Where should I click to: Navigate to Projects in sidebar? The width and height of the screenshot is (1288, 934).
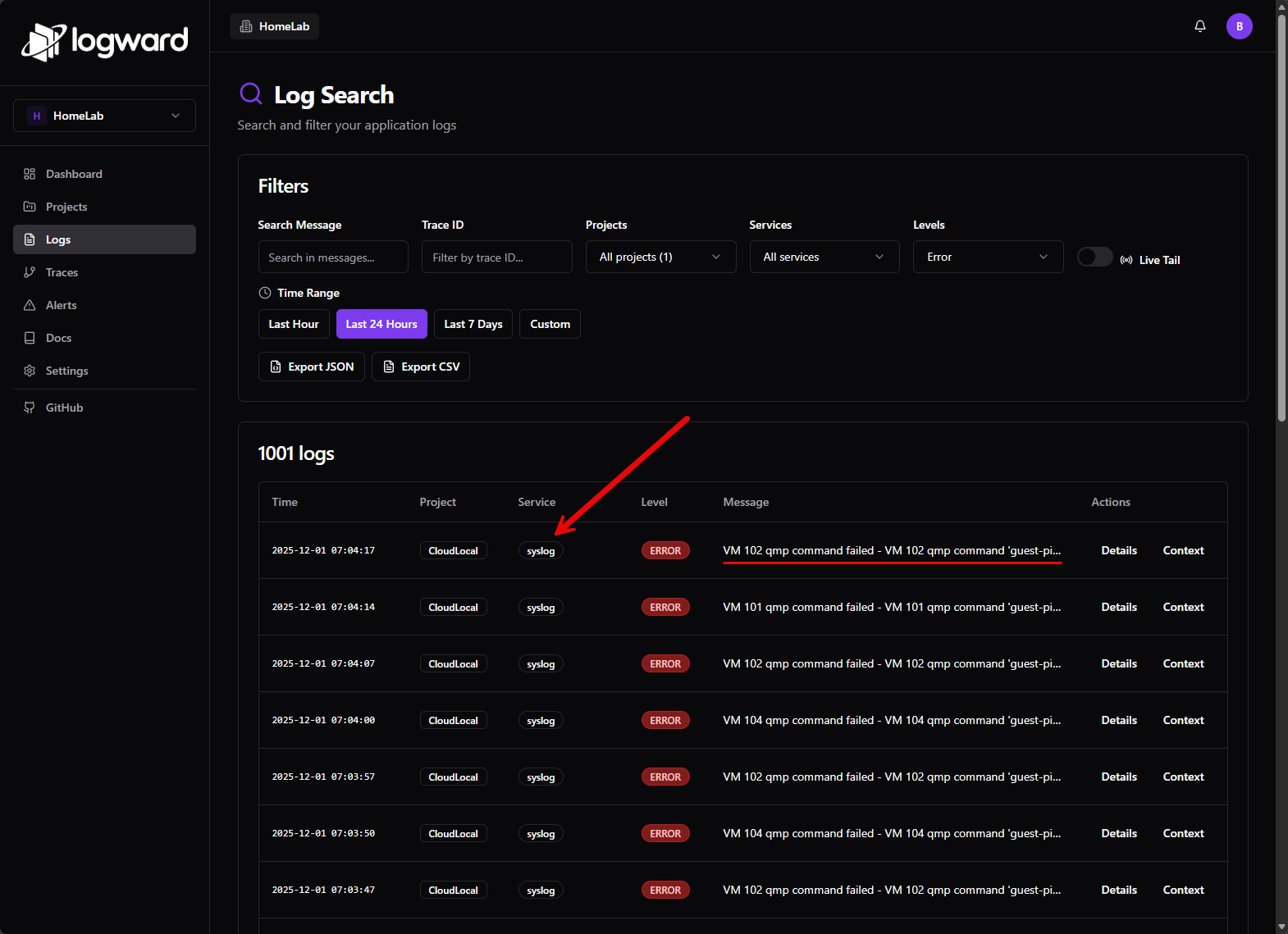[66, 207]
